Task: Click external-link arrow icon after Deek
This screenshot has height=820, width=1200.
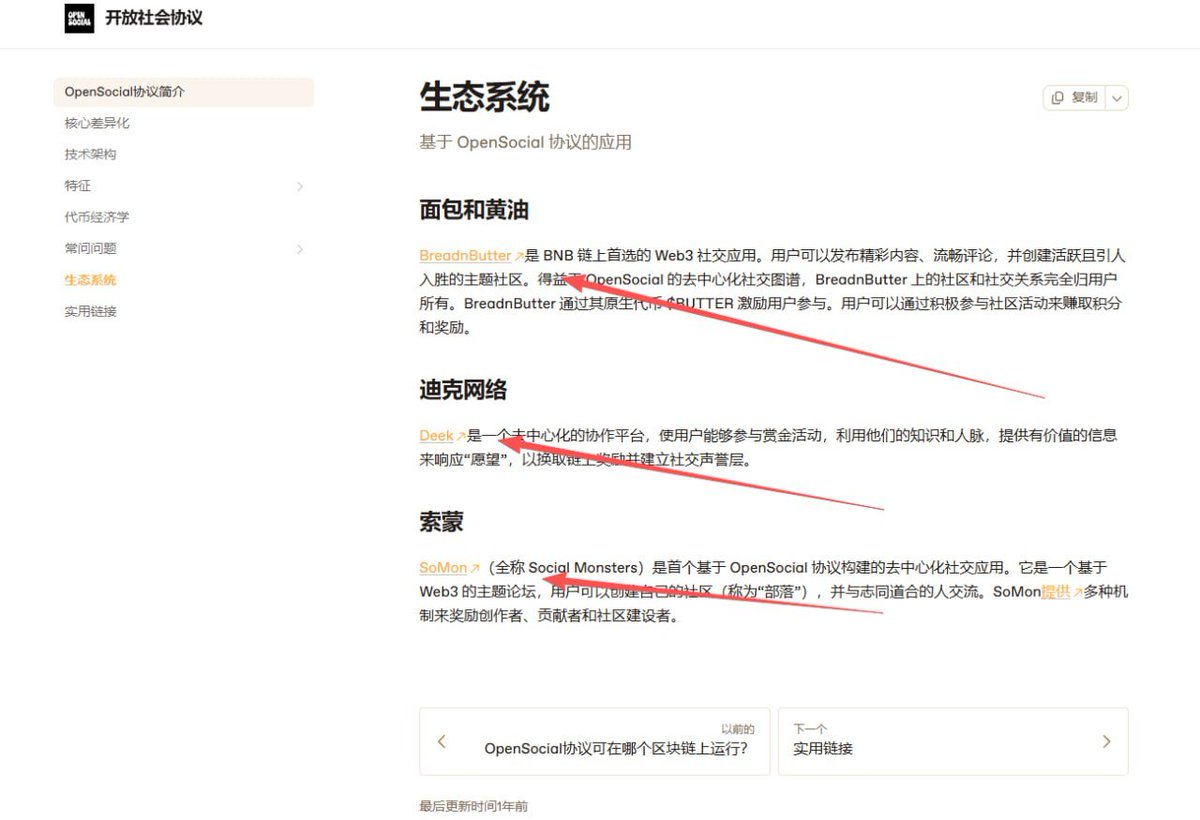Action: click(x=461, y=436)
